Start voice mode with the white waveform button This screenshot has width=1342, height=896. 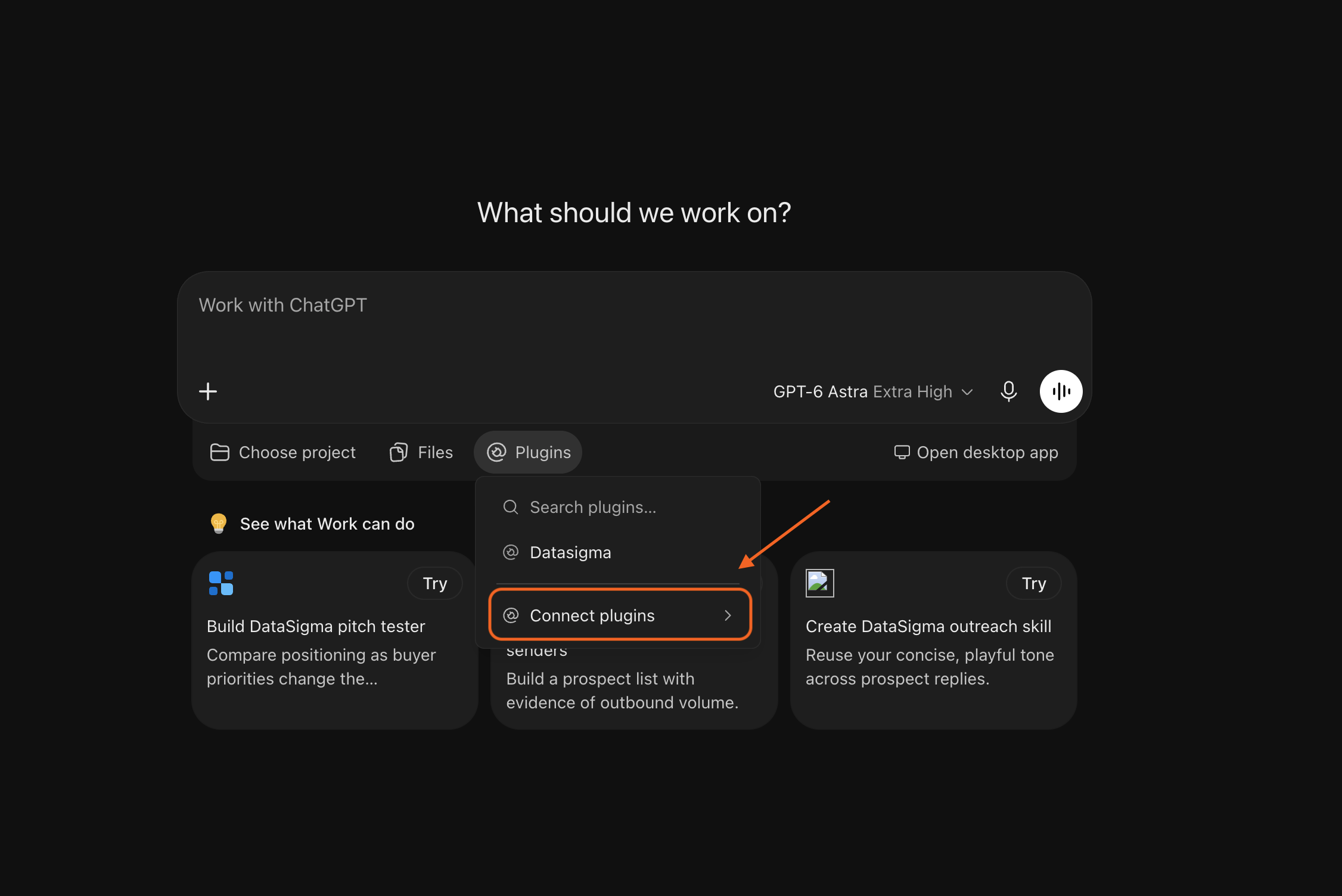click(x=1061, y=391)
